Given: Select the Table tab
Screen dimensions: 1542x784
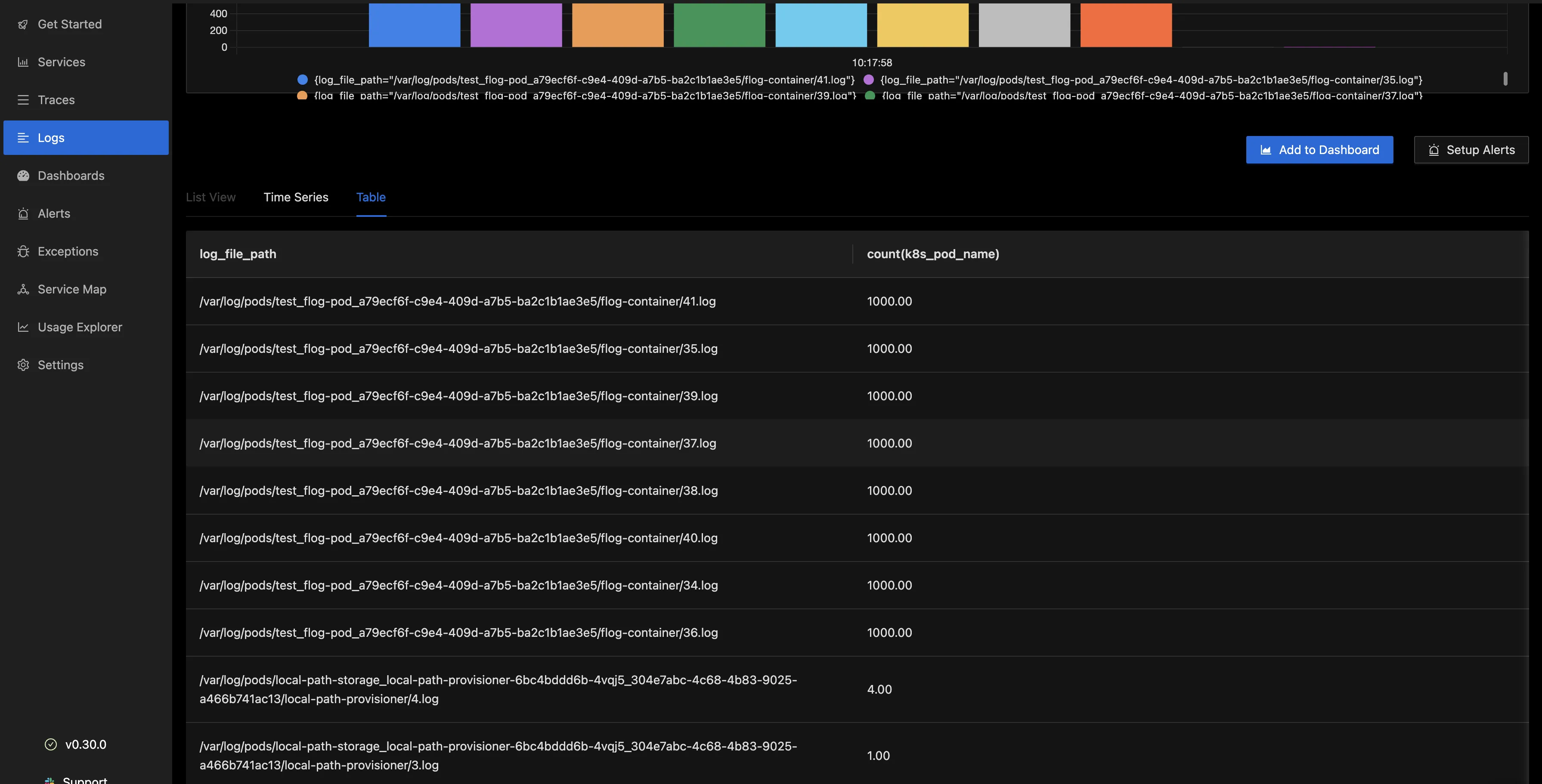Looking at the screenshot, I should tap(371, 197).
